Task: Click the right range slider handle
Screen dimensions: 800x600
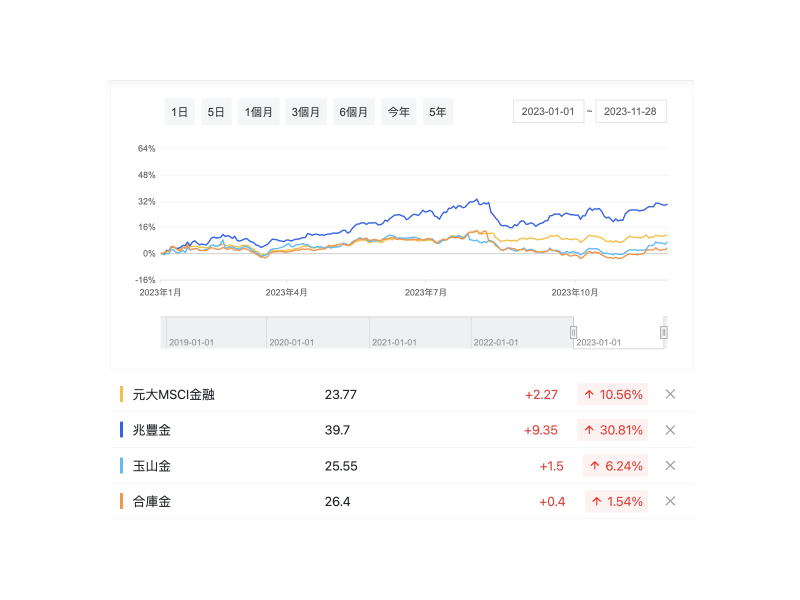Action: (x=663, y=332)
